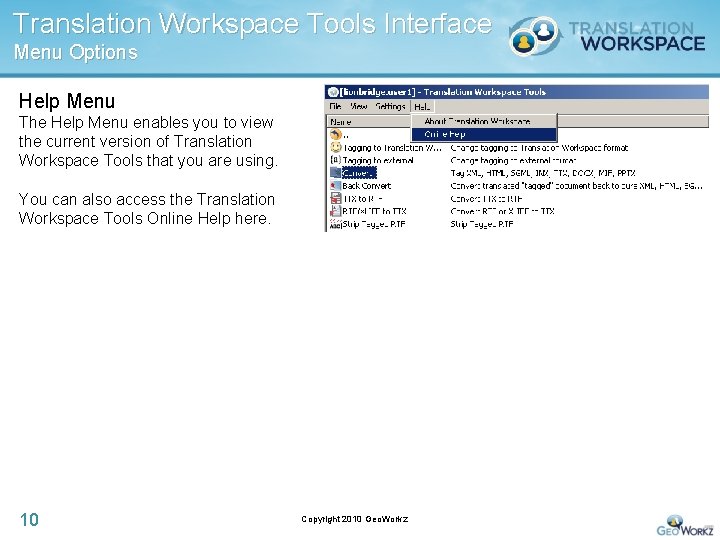
Task: Click the Strip Tagged RTF icon
Action: (x=336, y=224)
